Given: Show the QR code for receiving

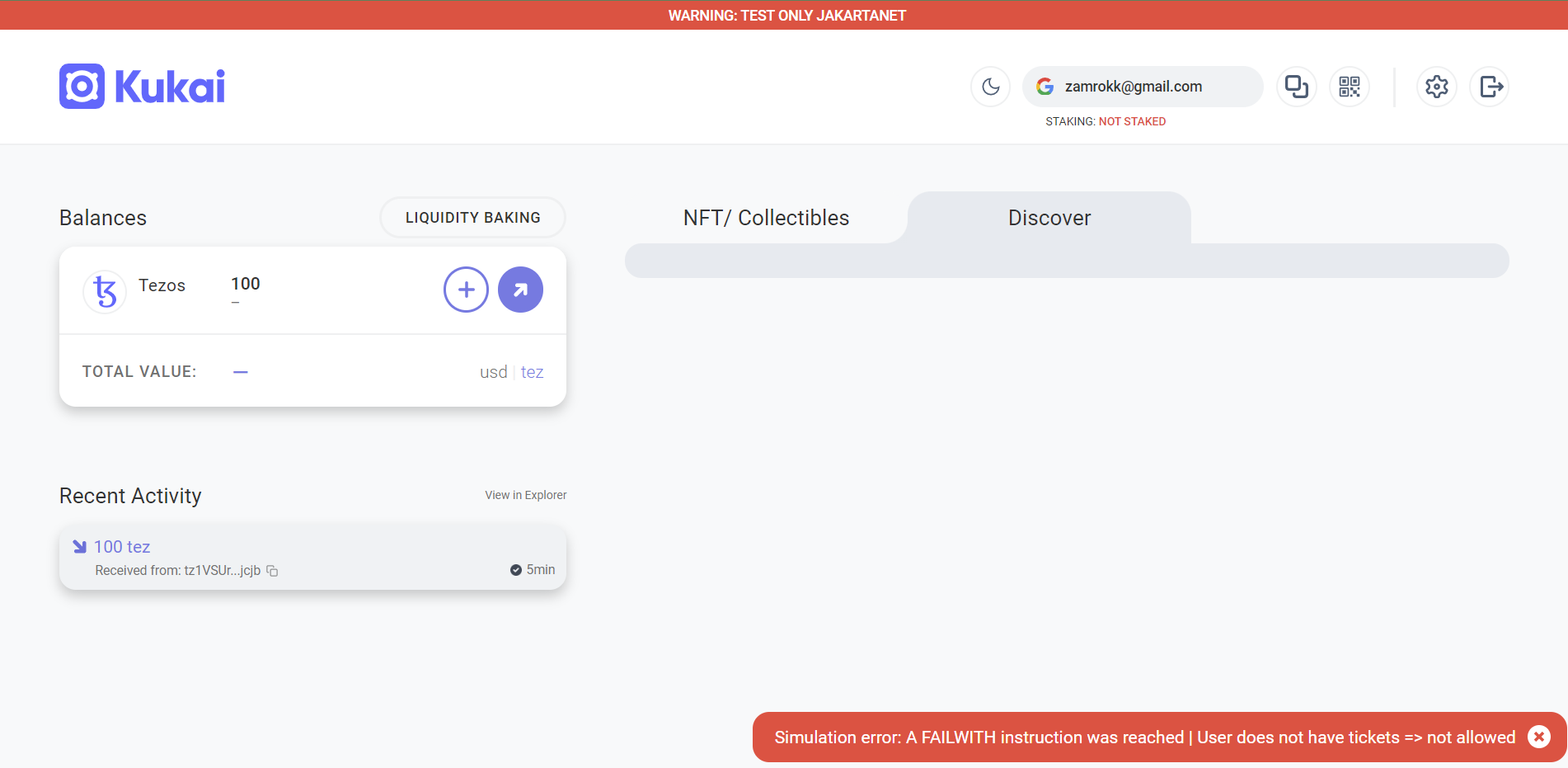Looking at the screenshot, I should [1350, 87].
